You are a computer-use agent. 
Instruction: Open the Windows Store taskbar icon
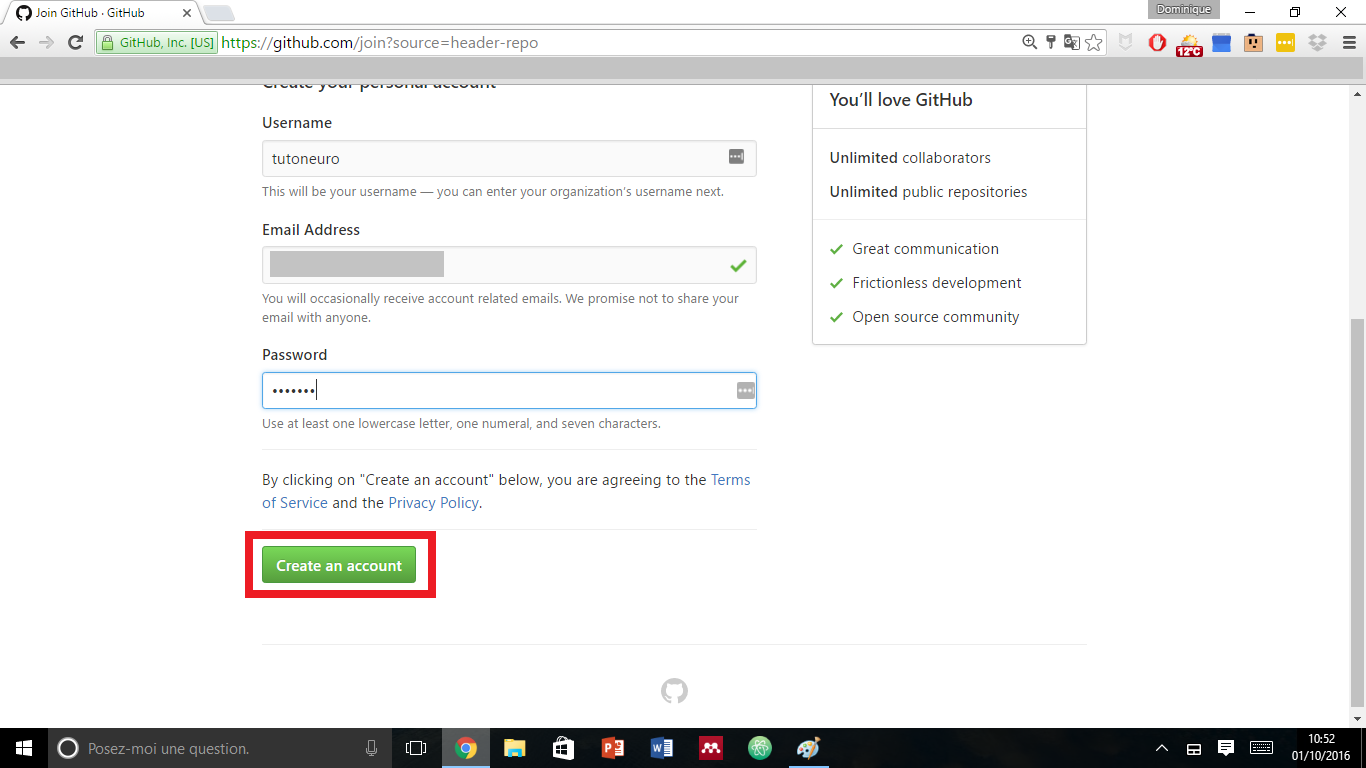(x=564, y=748)
